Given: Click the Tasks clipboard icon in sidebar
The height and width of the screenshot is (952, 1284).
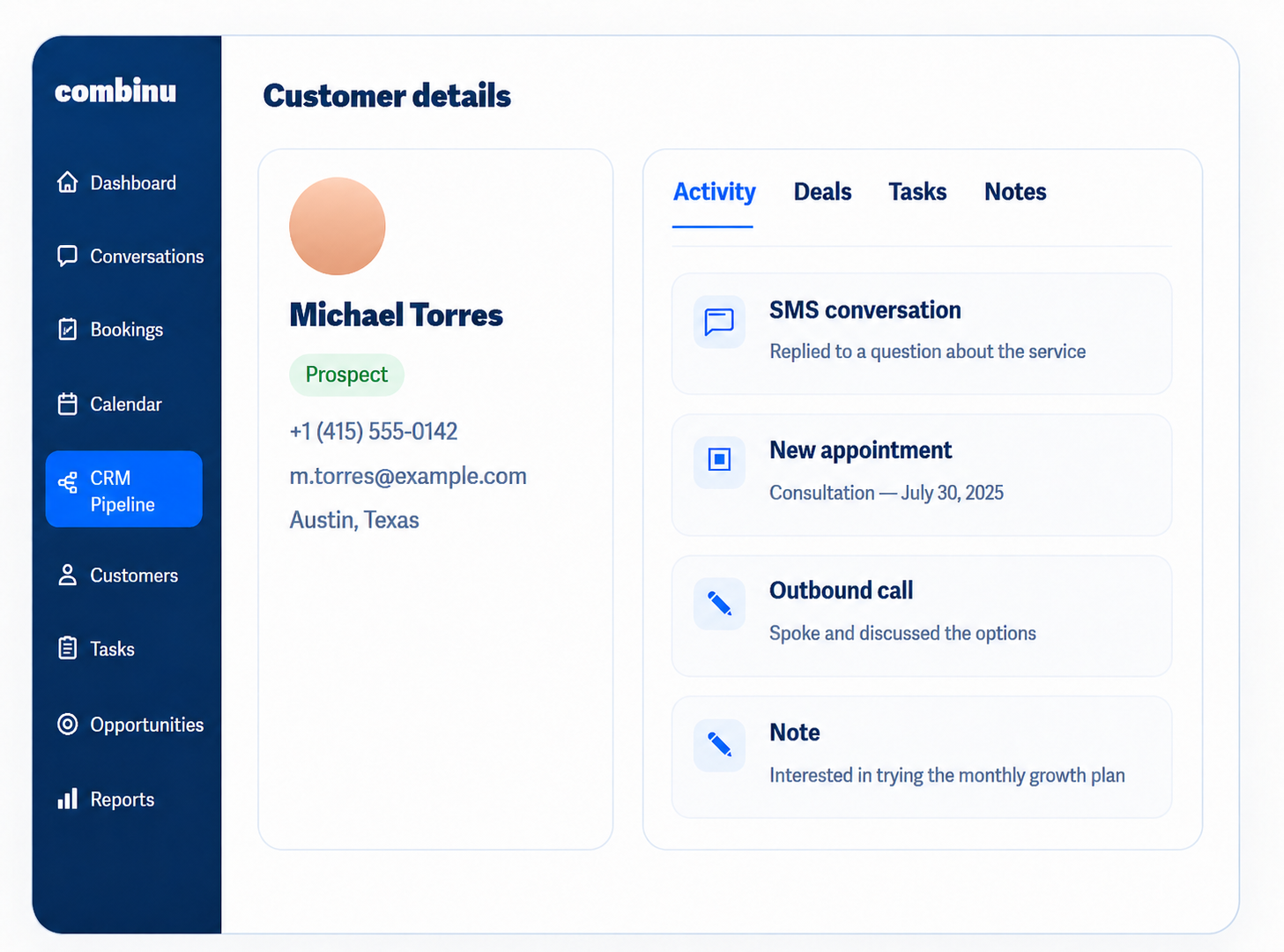Looking at the screenshot, I should click(x=67, y=648).
